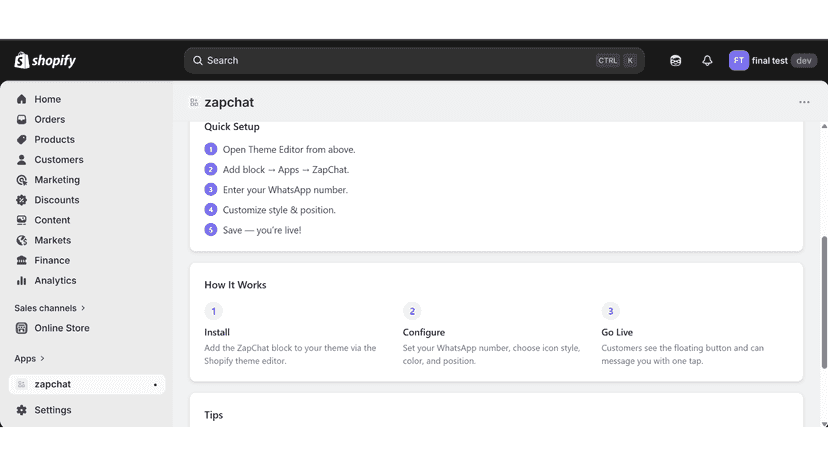
Task: Click the Home house icon in the sidebar
Action: (x=22, y=99)
